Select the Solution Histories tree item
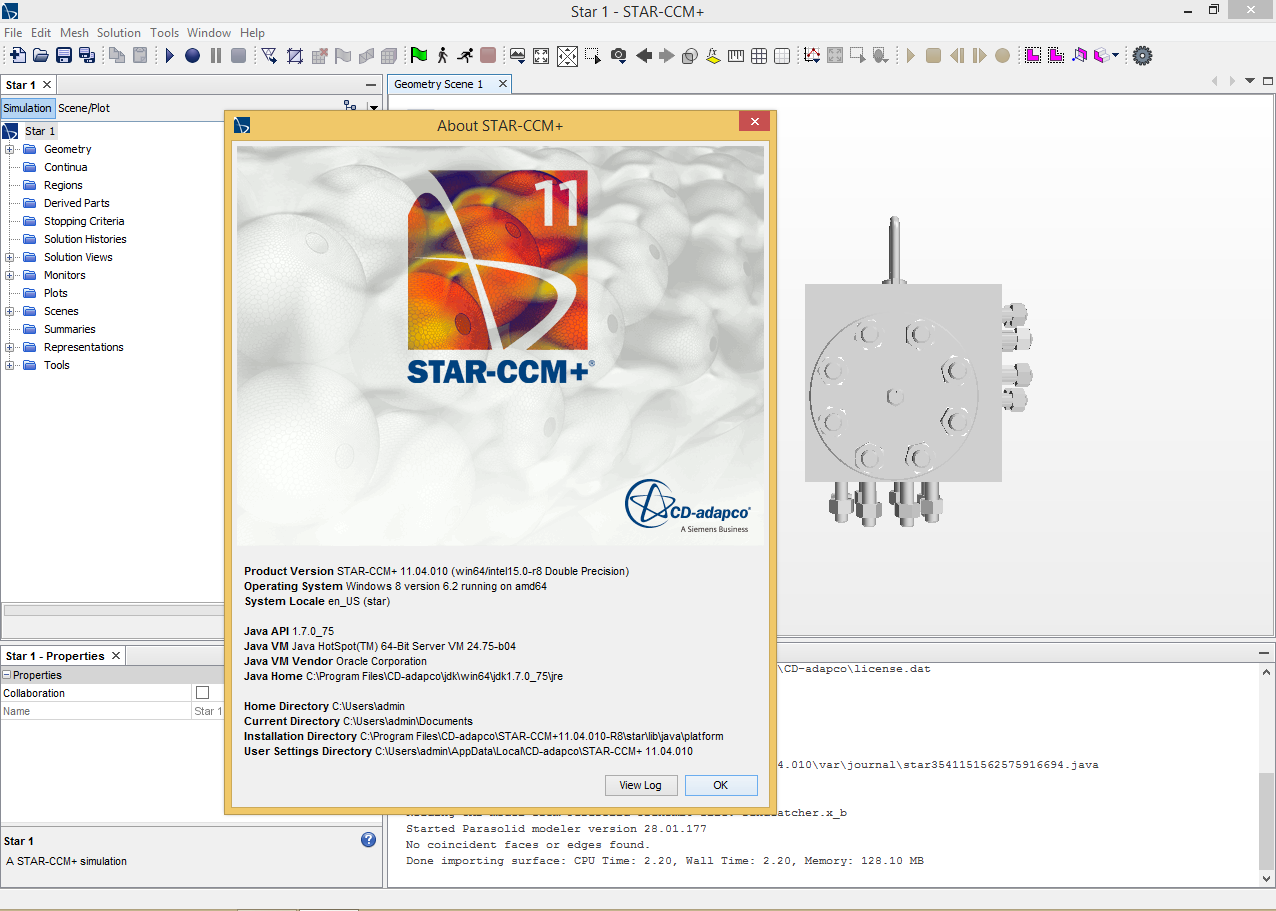The height and width of the screenshot is (911, 1276). pyautogui.click(x=85, y=239)
